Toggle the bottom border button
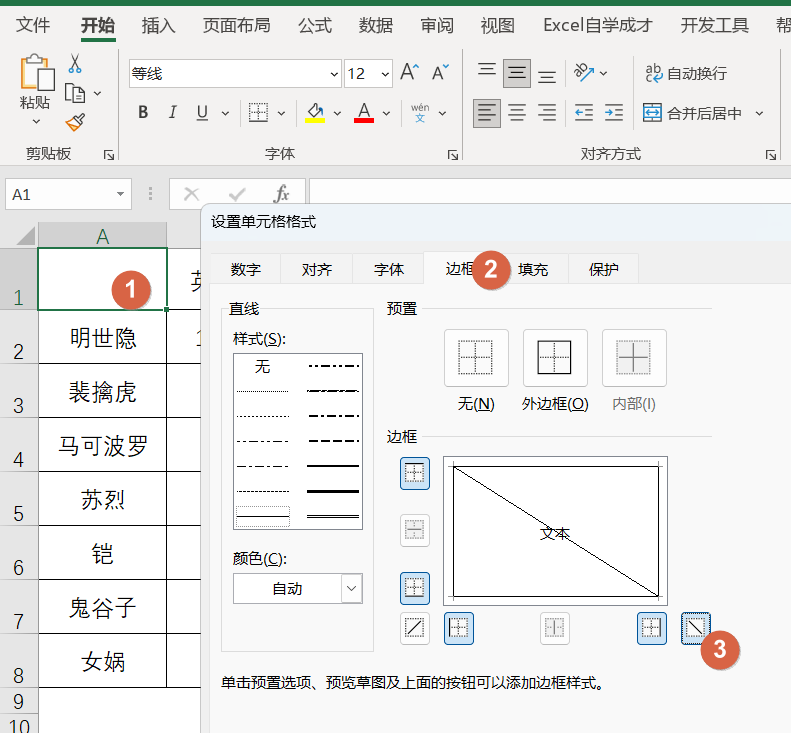Viewport: 791px width, 733px height. pyautogui.click(x=415, y=588)
